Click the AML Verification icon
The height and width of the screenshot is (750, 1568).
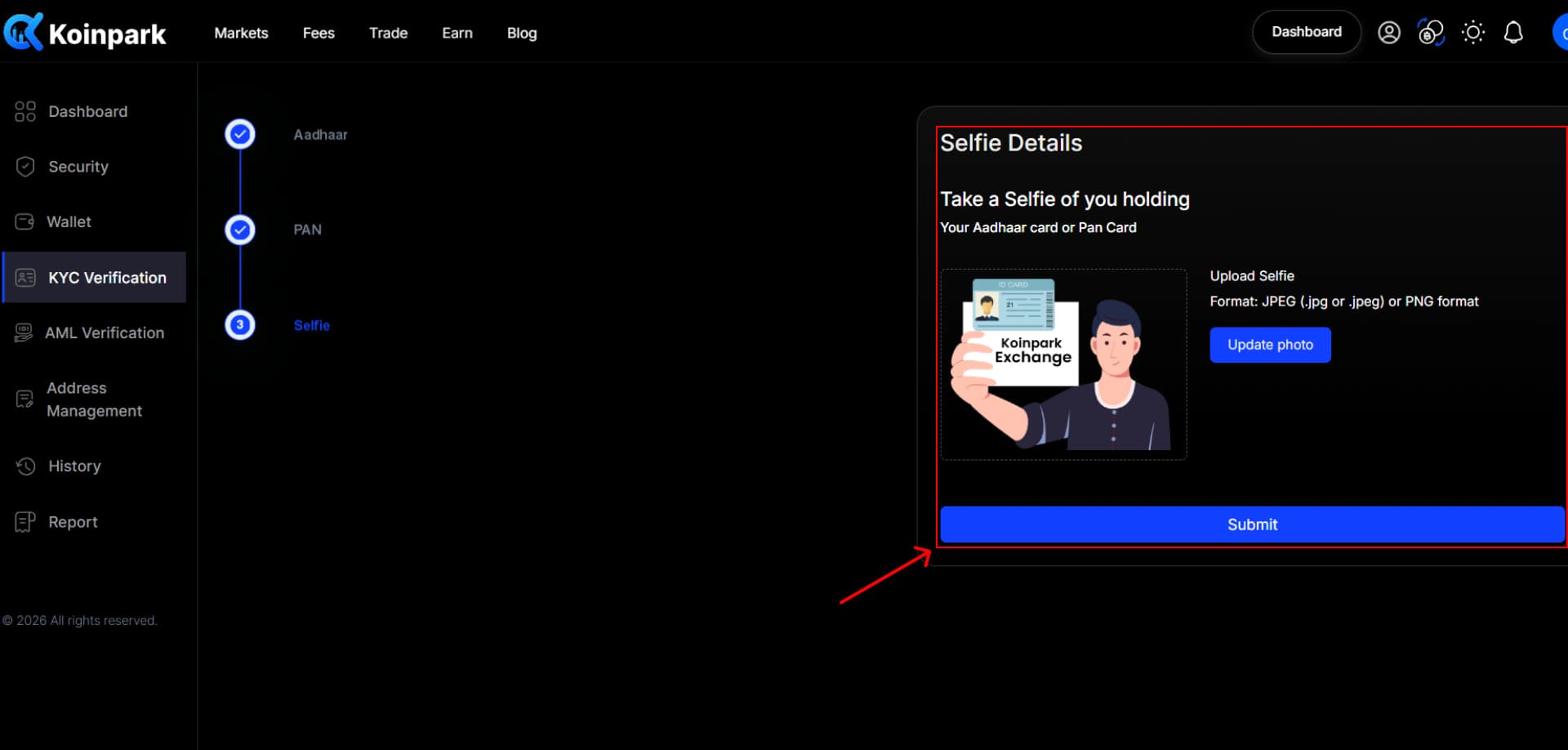point(24,333)
